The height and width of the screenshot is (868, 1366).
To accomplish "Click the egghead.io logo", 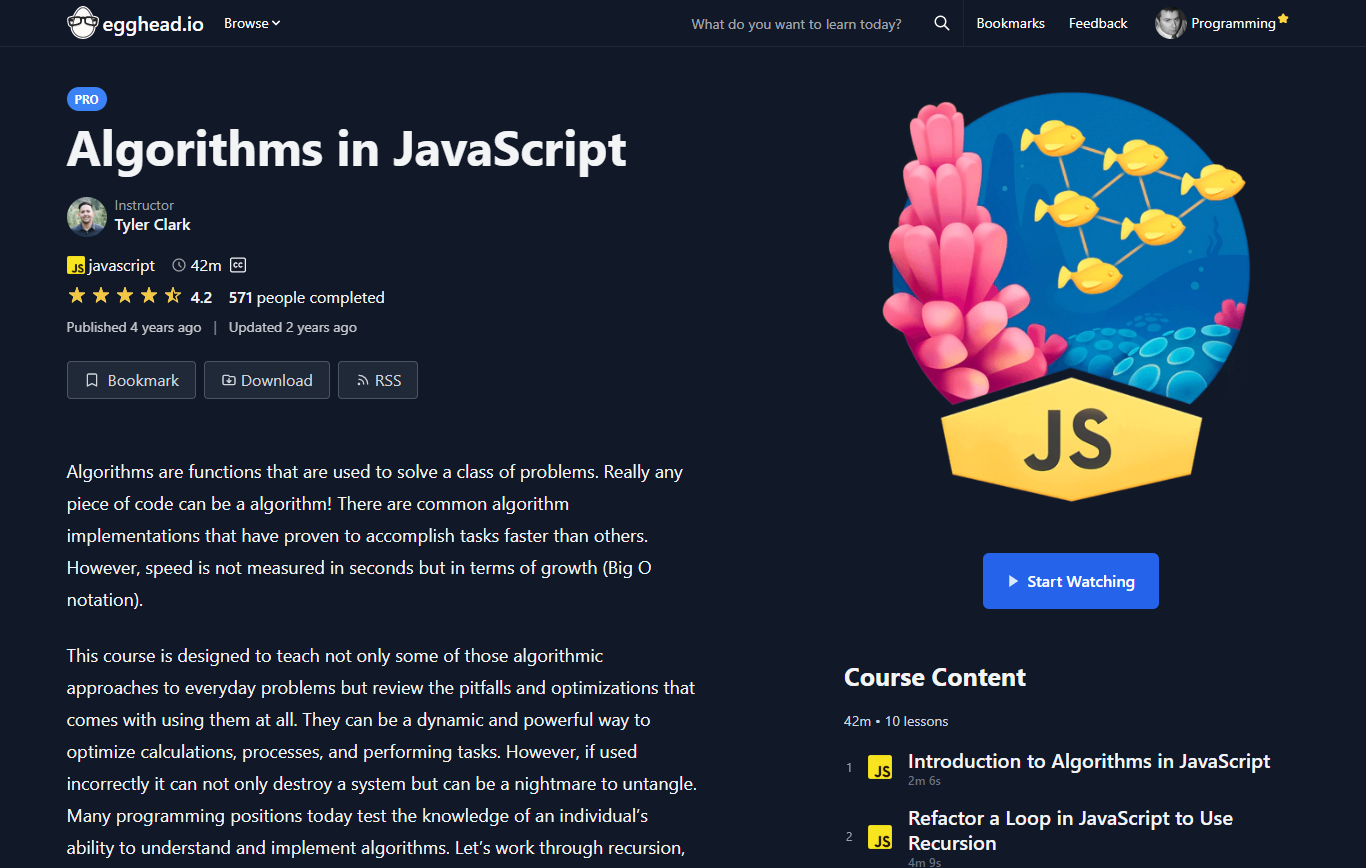I will tap(136, 23).
